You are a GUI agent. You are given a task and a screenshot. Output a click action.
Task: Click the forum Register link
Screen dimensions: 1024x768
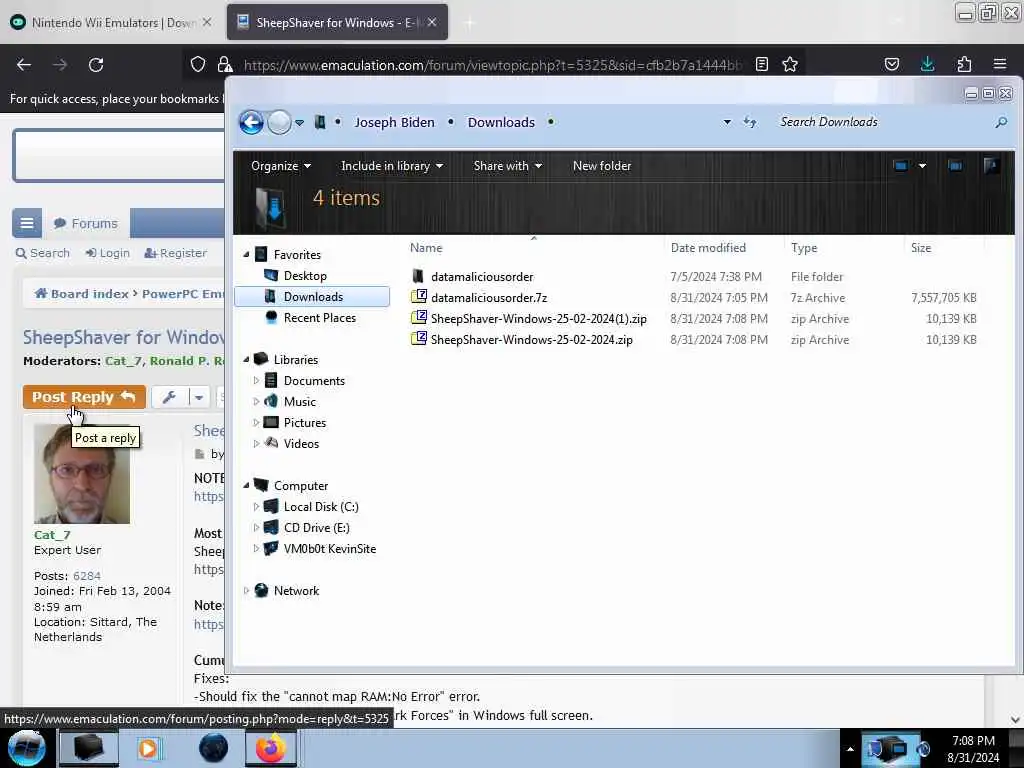pos(175,253)
